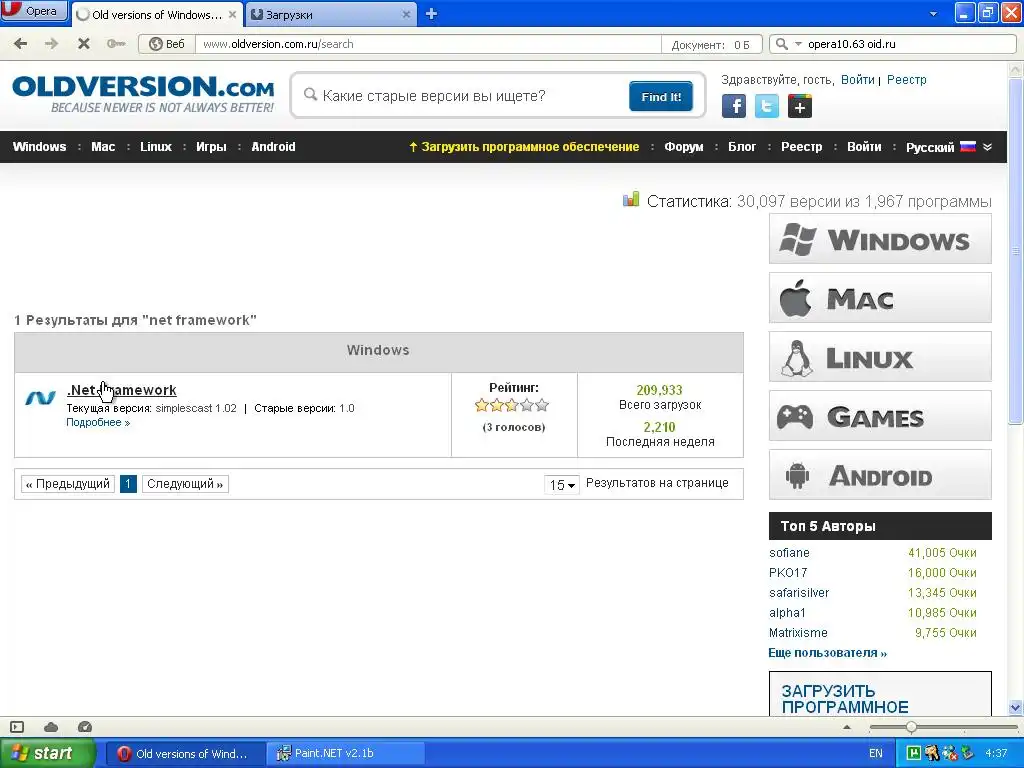Click the Linux category banner

(x=880, y=357)
